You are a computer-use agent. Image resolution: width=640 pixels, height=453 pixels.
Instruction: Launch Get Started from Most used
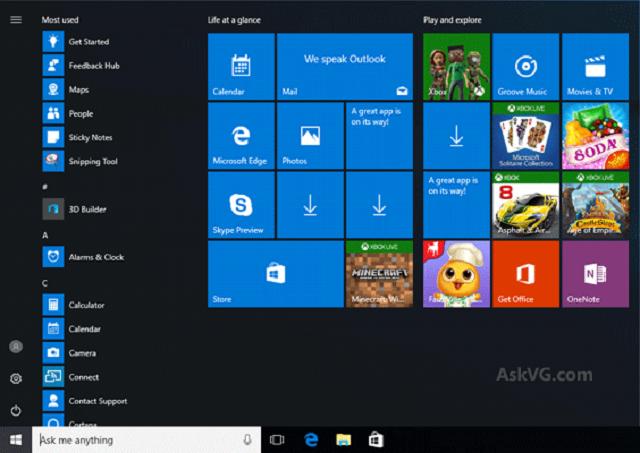point(76,42)
